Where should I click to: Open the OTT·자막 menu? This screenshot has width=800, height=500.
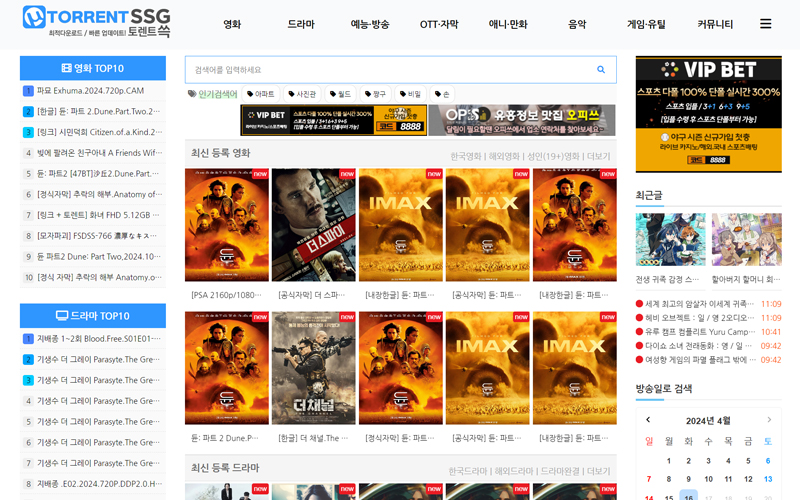(439, 24)
